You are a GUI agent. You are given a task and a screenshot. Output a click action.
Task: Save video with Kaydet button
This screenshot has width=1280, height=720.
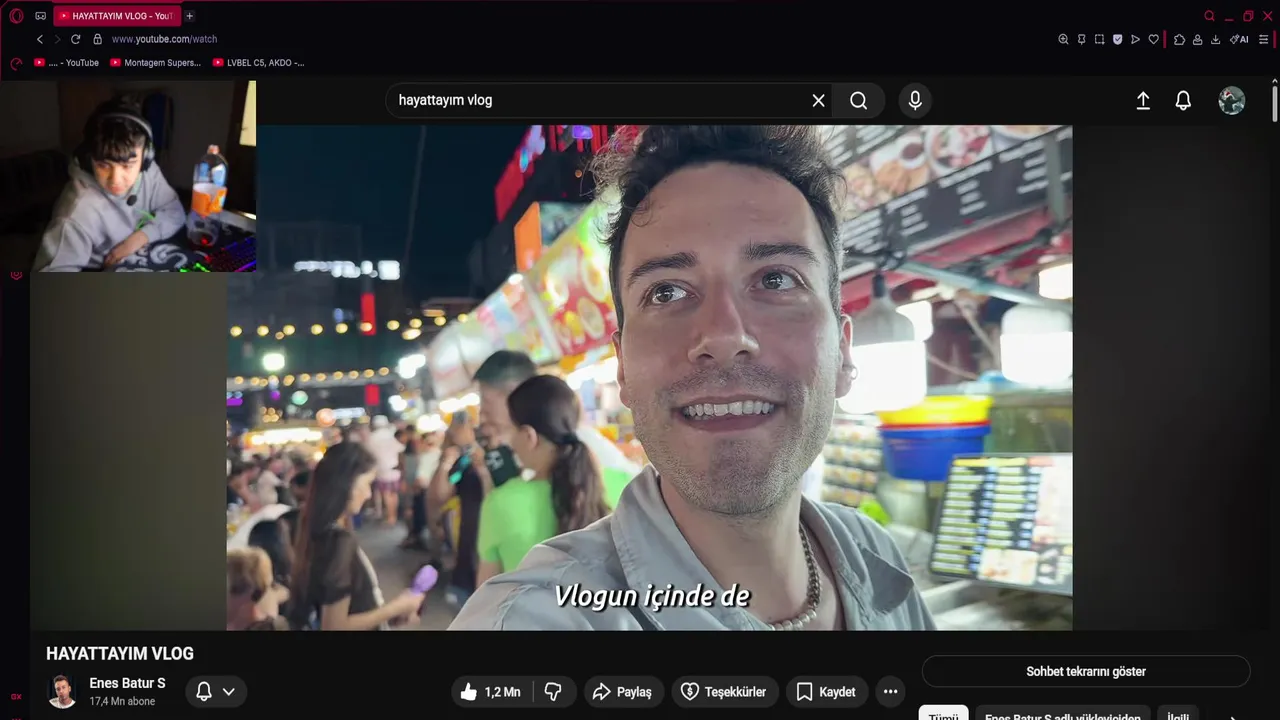tap(826, 691)
